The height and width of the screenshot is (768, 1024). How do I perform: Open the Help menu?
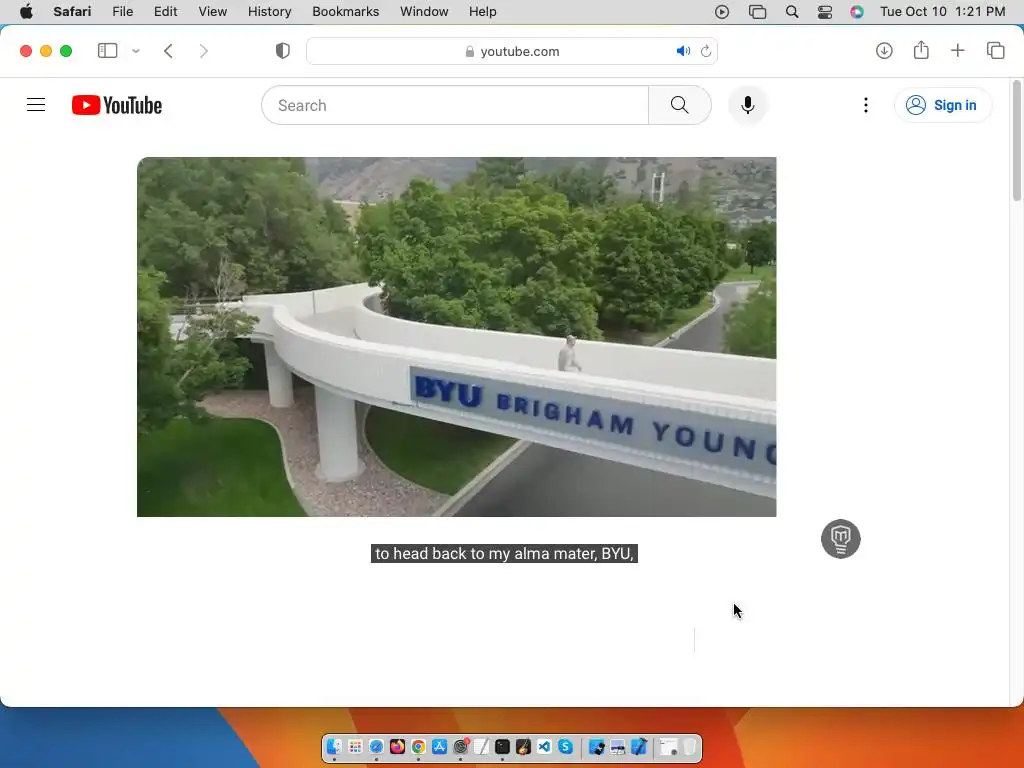coord(483,11)
